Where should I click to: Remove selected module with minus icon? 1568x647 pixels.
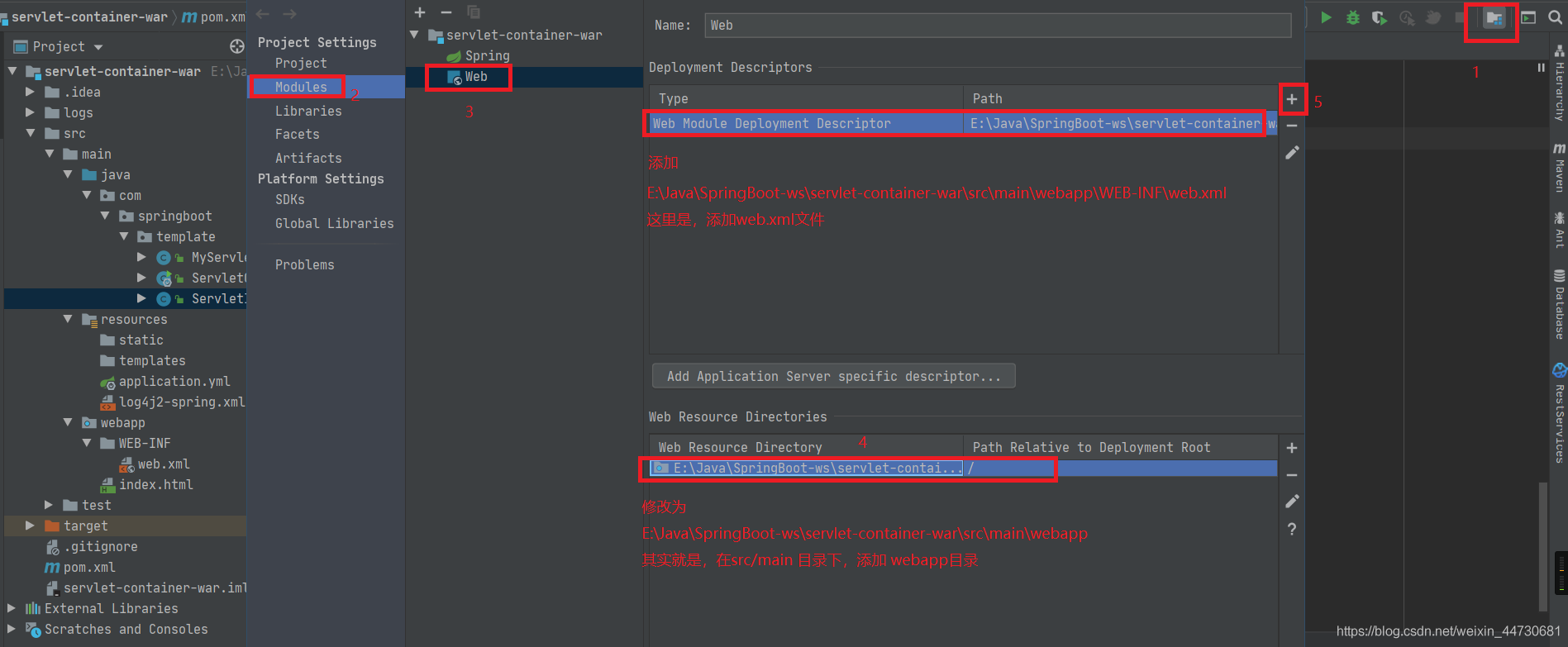coord(446,12)
